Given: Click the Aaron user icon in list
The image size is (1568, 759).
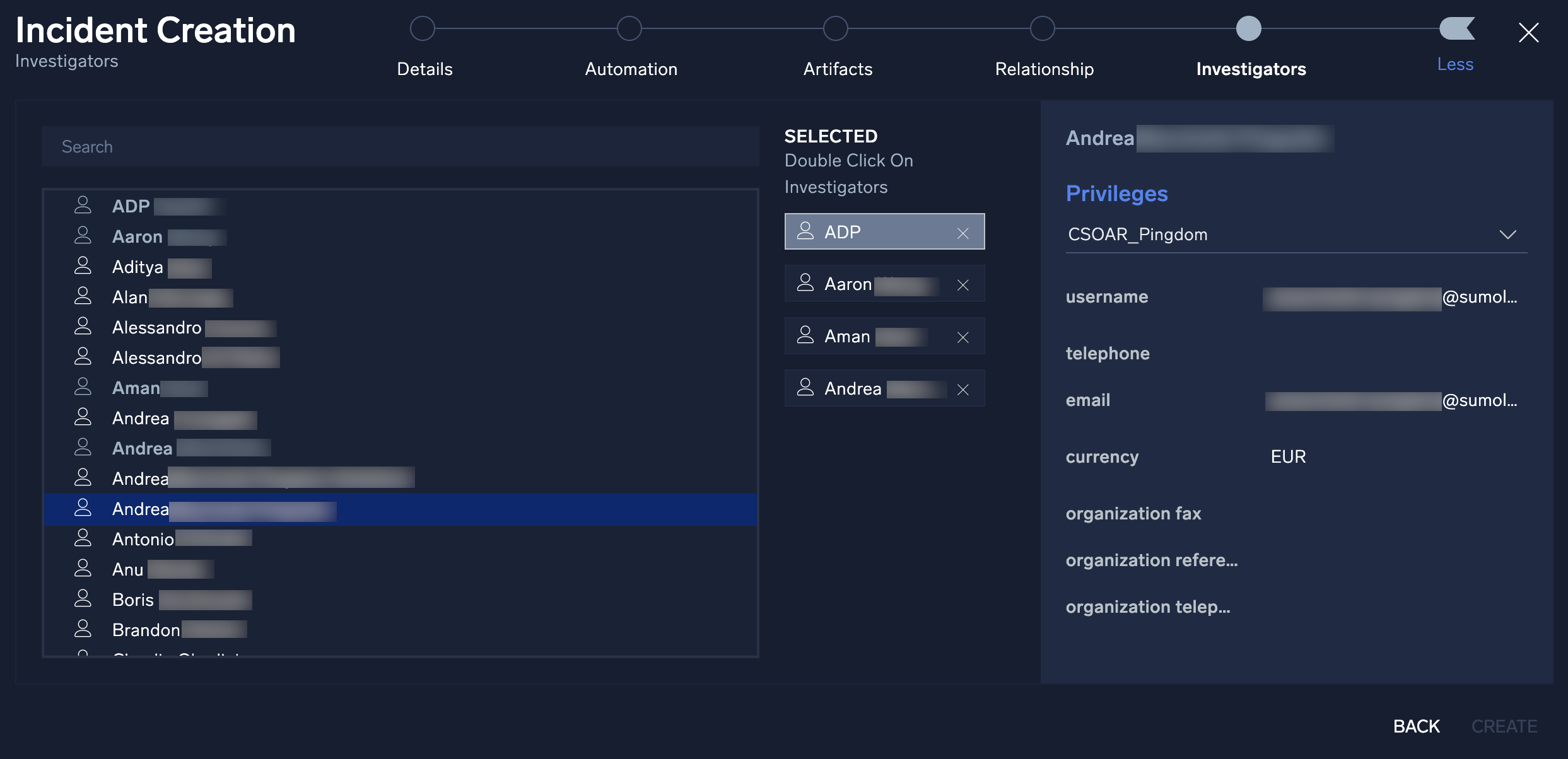Looking at the screenshot, I should [x=83, y=235].
